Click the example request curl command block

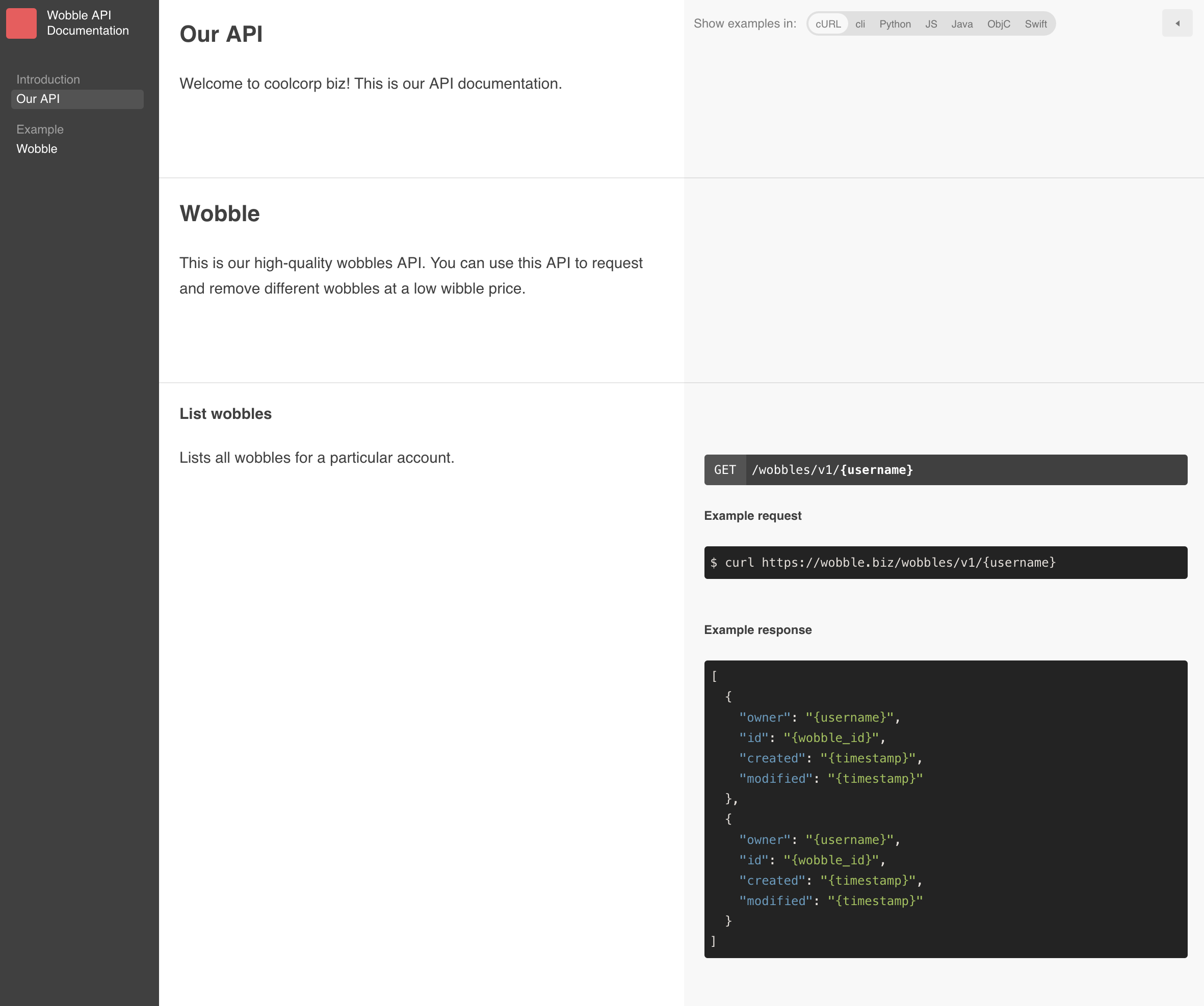[945, 562]
